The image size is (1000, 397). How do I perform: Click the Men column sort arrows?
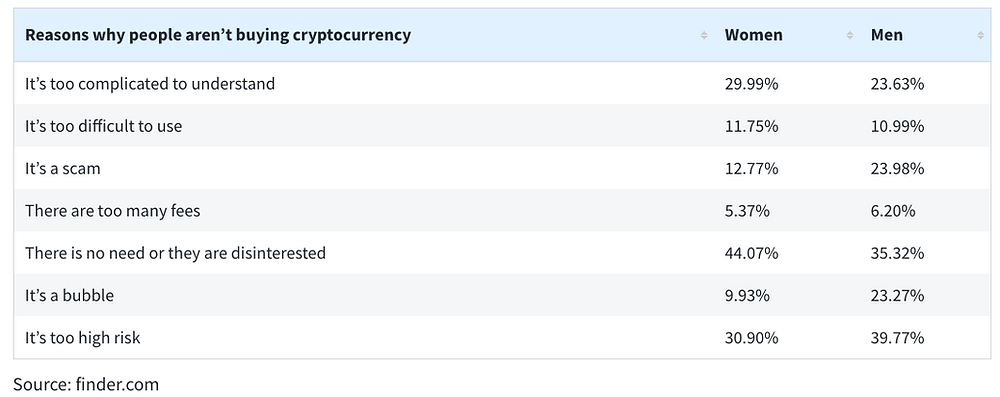tap(980, 36)
